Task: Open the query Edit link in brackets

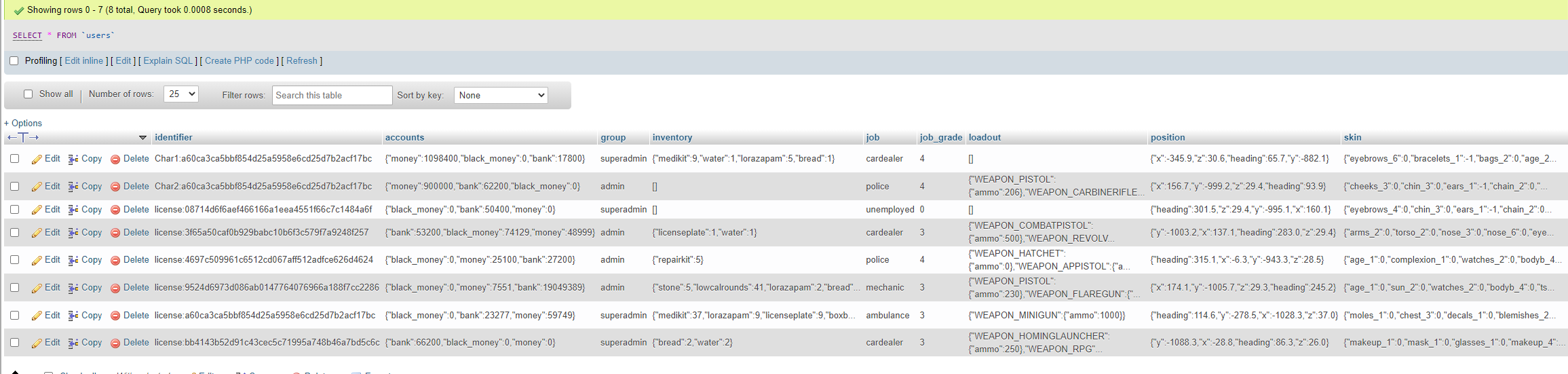Action: 123,61
